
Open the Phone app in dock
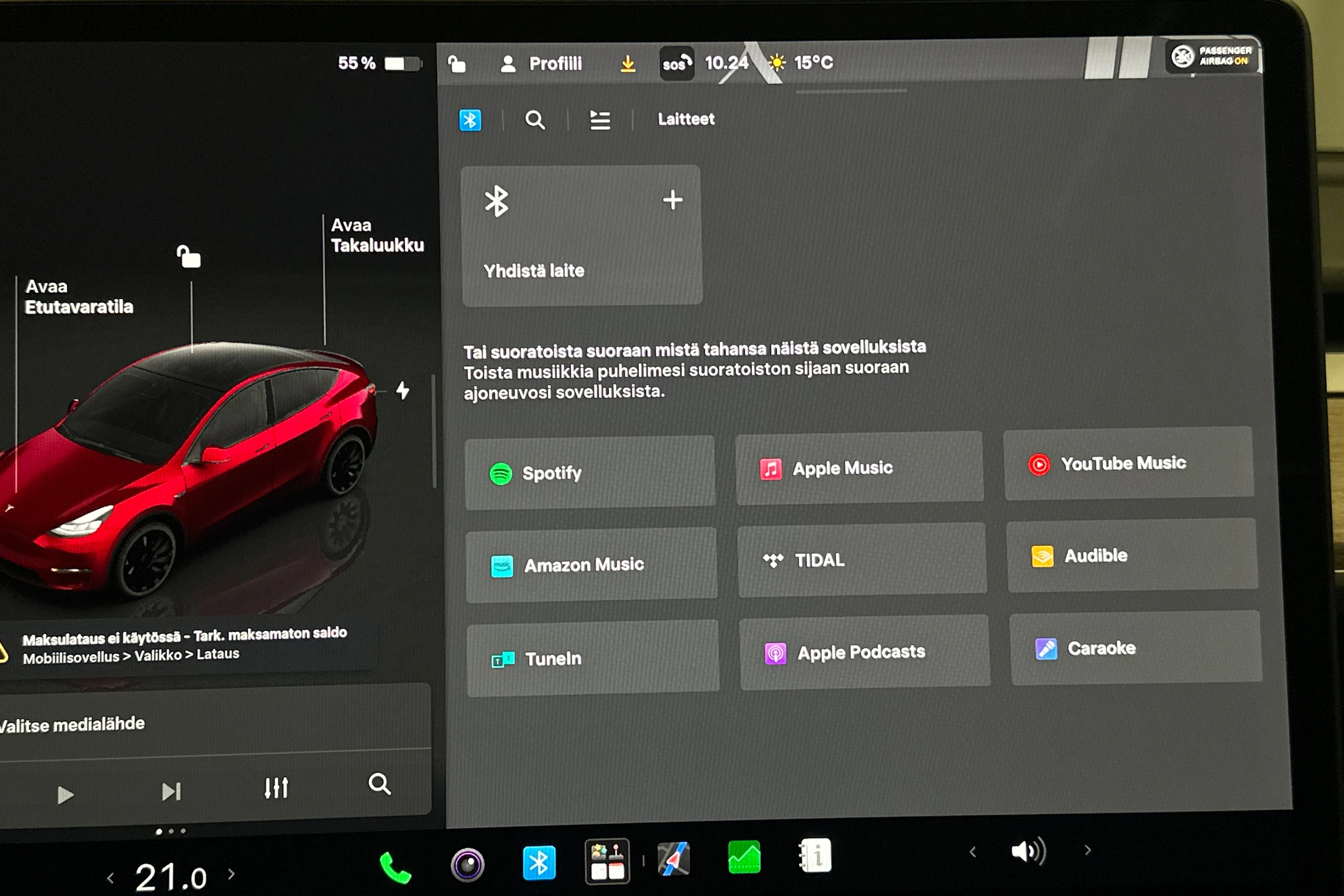click(396, 868)
